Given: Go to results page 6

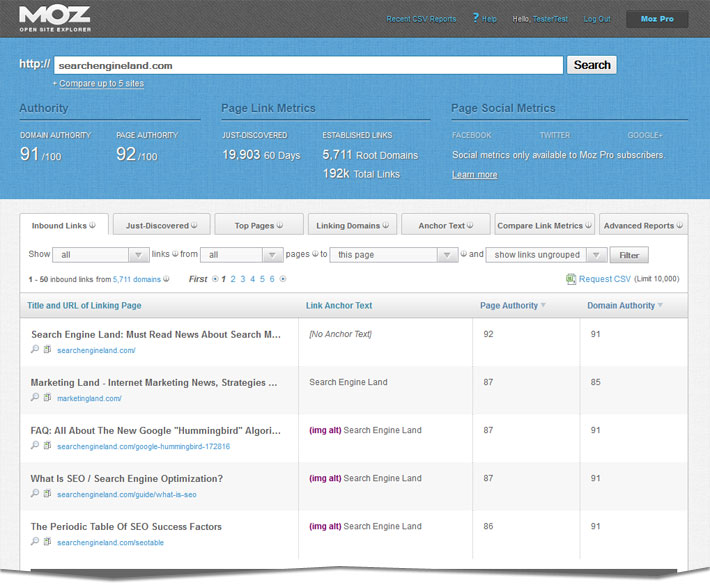Looking at the screenshot, I should (272, 279).
